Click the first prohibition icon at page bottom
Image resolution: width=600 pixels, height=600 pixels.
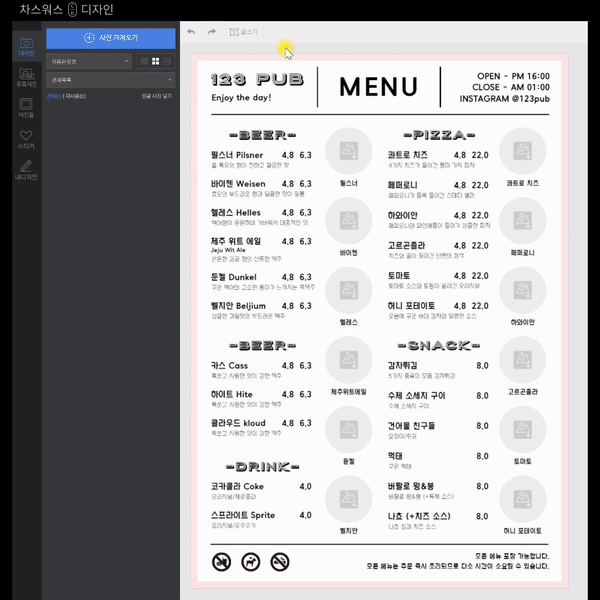tap(222, 562)
